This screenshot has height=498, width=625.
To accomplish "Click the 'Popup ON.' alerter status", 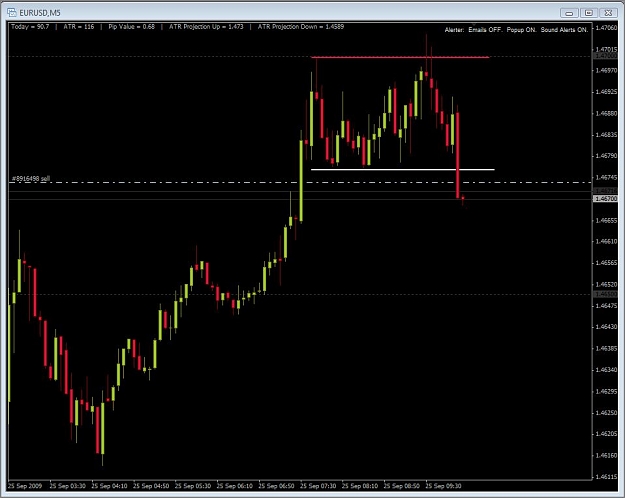I will pyautogui.click(x=521, y=30).
